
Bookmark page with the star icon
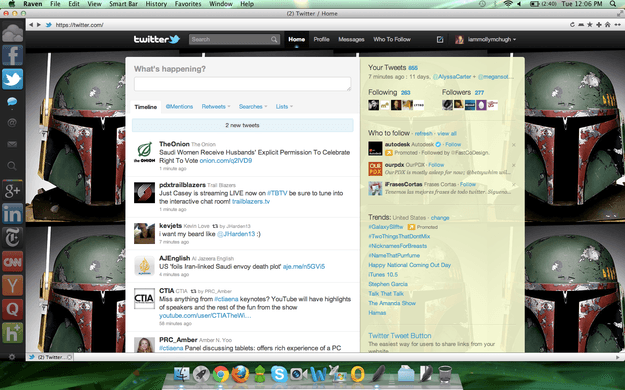590,25
